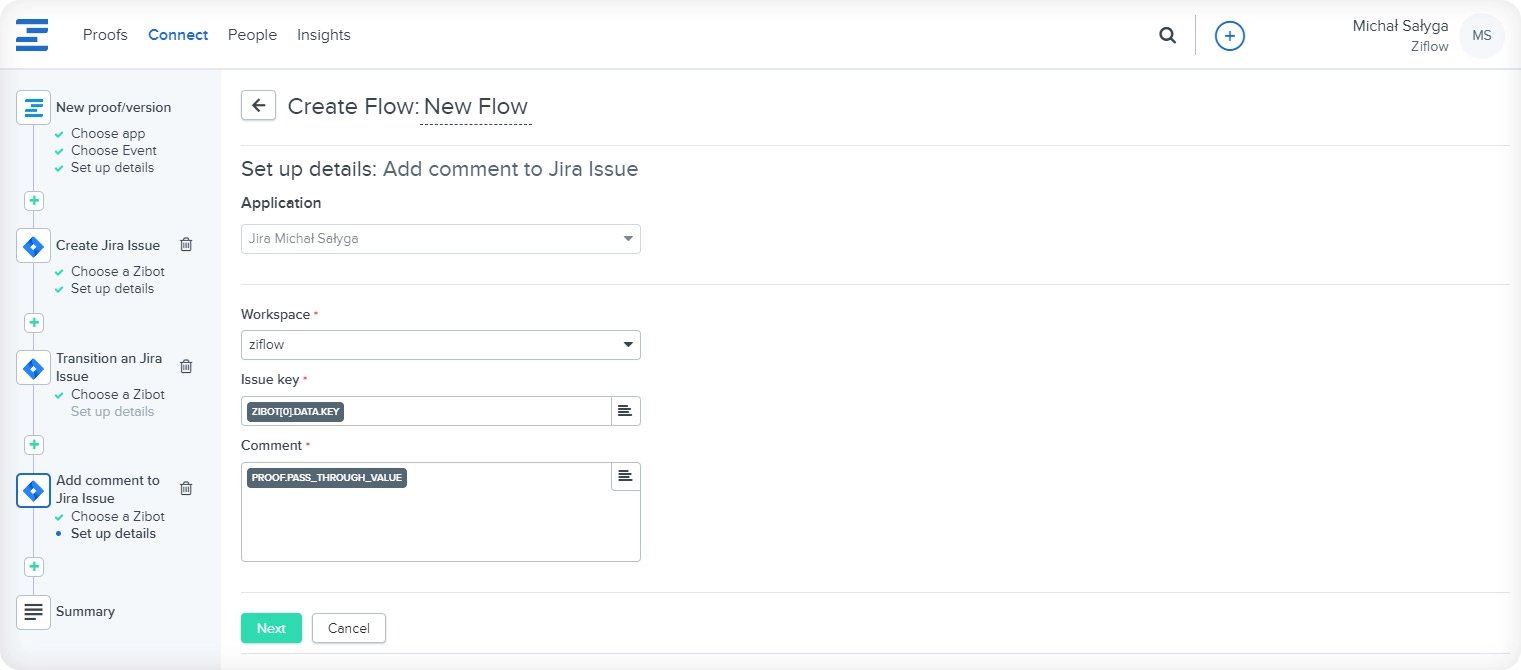This screenshot has width=1521, height=670.
Task: Open merge field picker for Comment
Action: [625, 476]
